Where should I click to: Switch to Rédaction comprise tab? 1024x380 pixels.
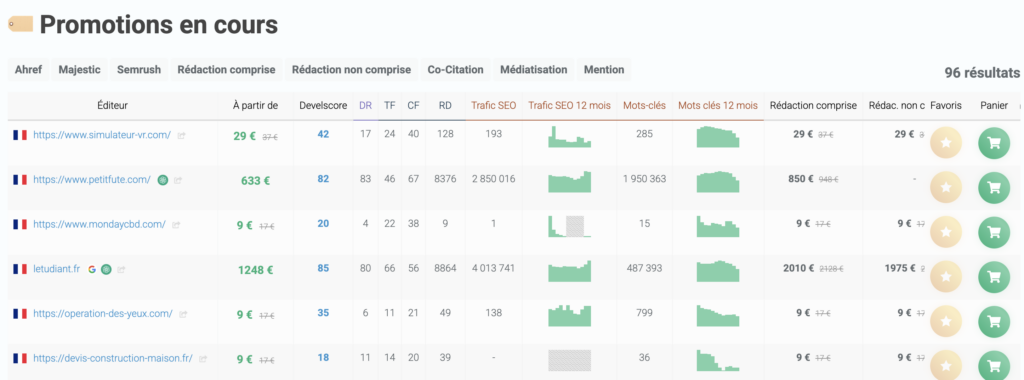pos(227,69)
